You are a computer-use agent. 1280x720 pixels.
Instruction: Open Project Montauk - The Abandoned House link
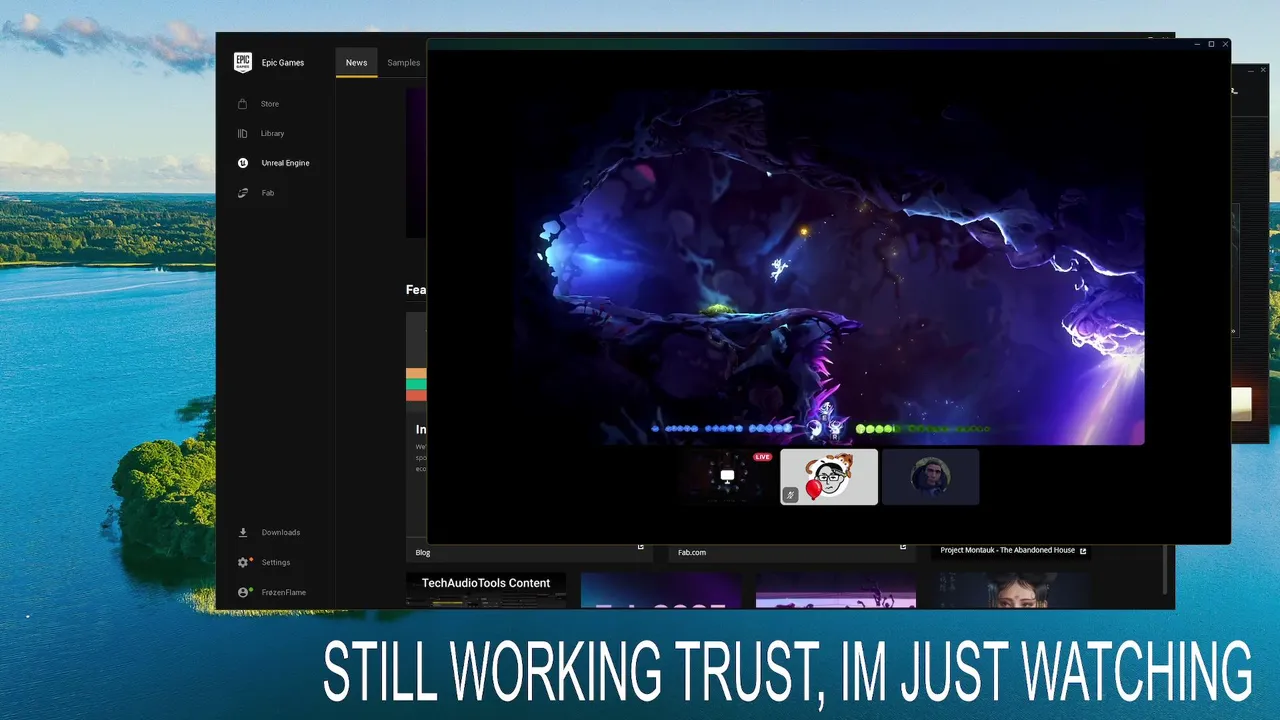[x=1013, y=550]
